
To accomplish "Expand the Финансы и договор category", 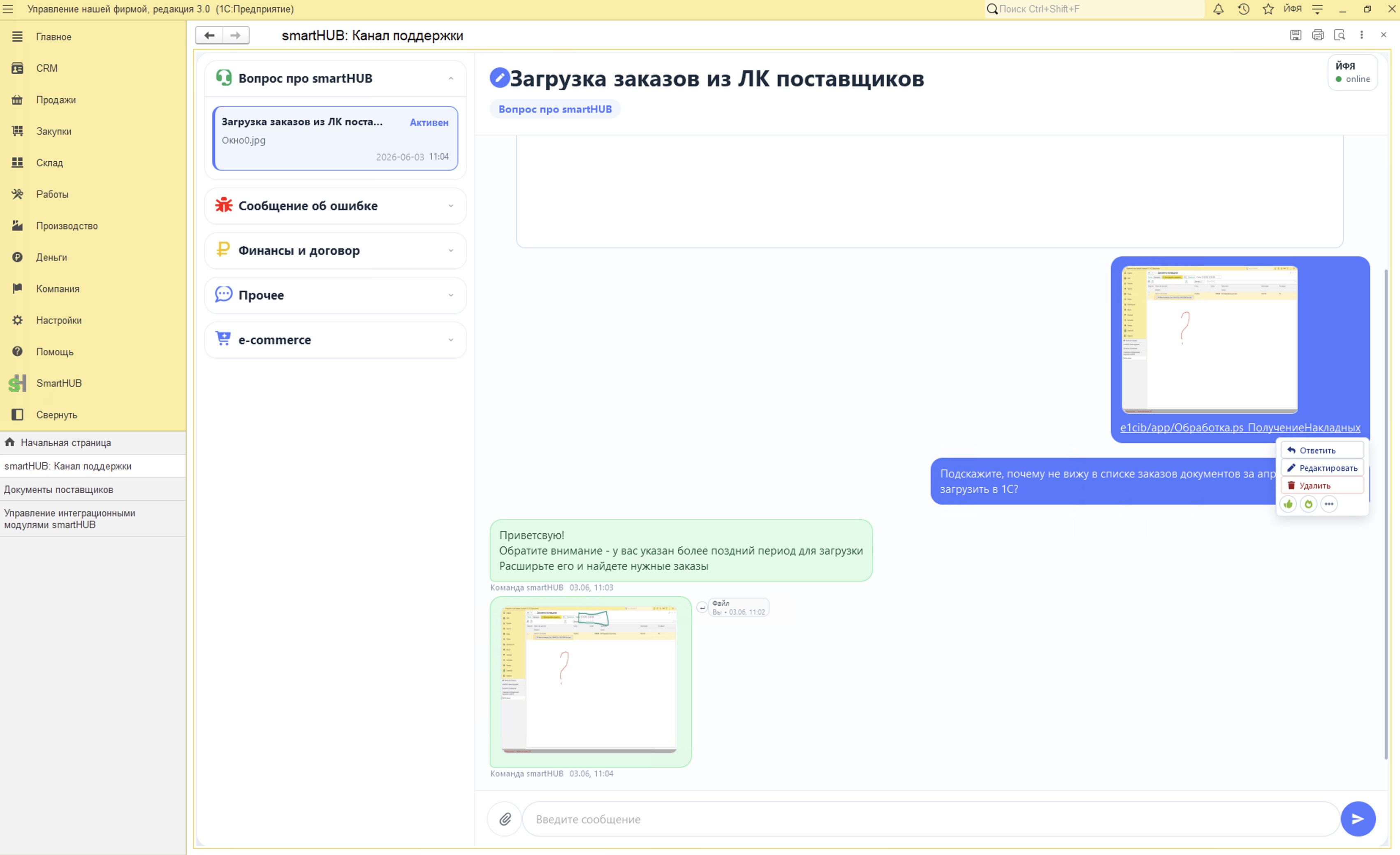I will coord(335,251).
